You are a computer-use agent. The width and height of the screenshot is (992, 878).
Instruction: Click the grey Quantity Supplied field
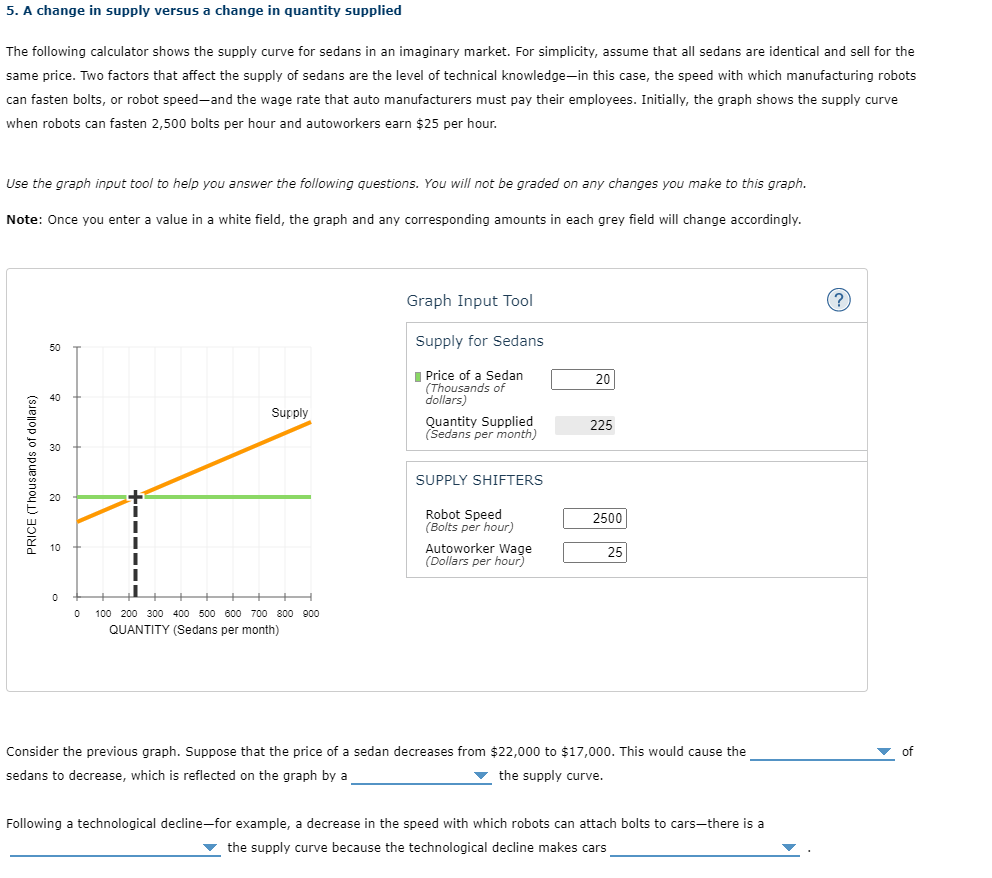(x=585, y=424)
